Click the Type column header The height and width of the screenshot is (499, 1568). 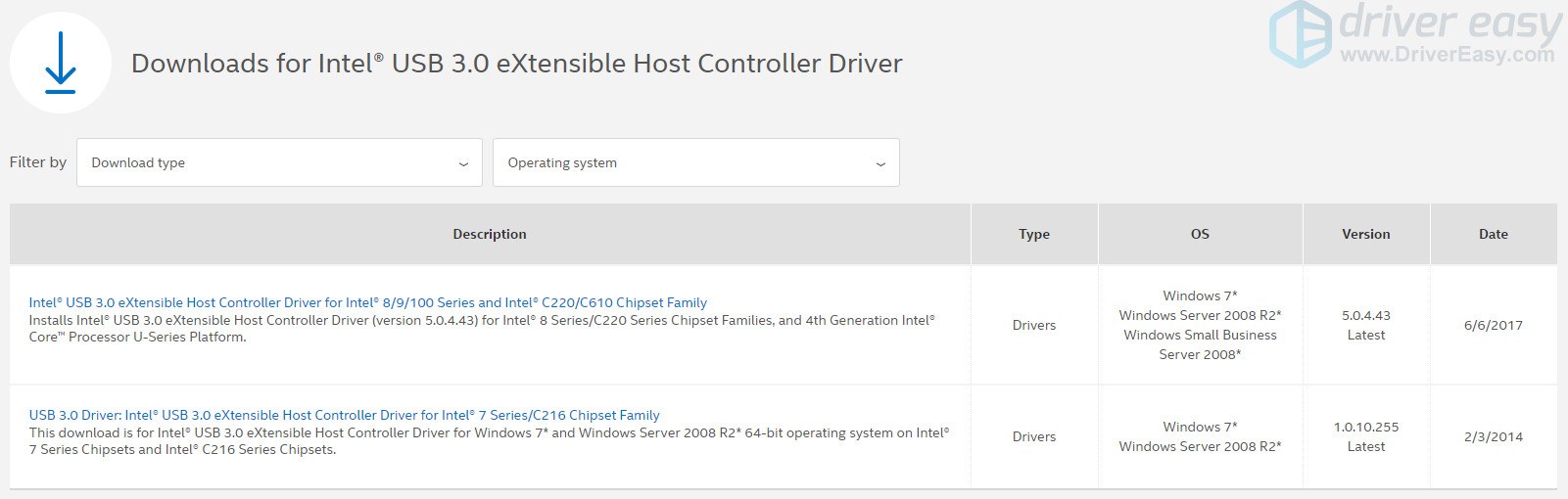pos(1033,234)
